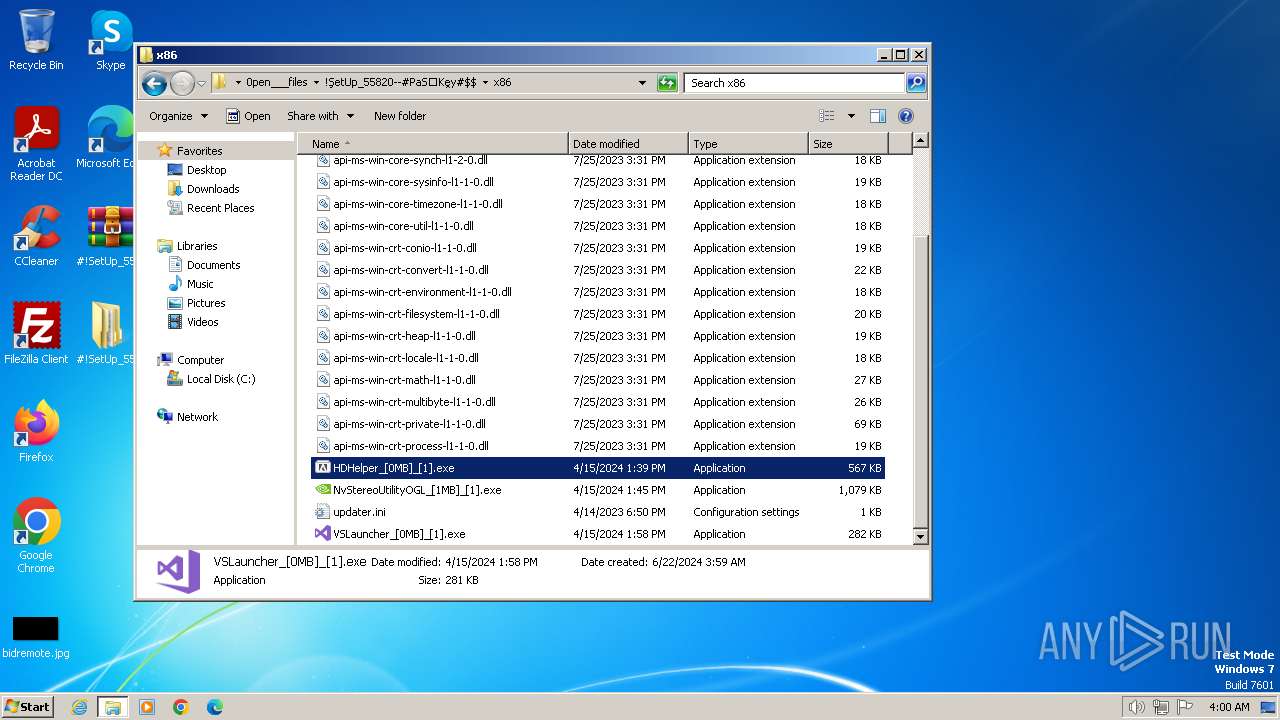Expand the views options dropdown arrow

pos(851,116)
